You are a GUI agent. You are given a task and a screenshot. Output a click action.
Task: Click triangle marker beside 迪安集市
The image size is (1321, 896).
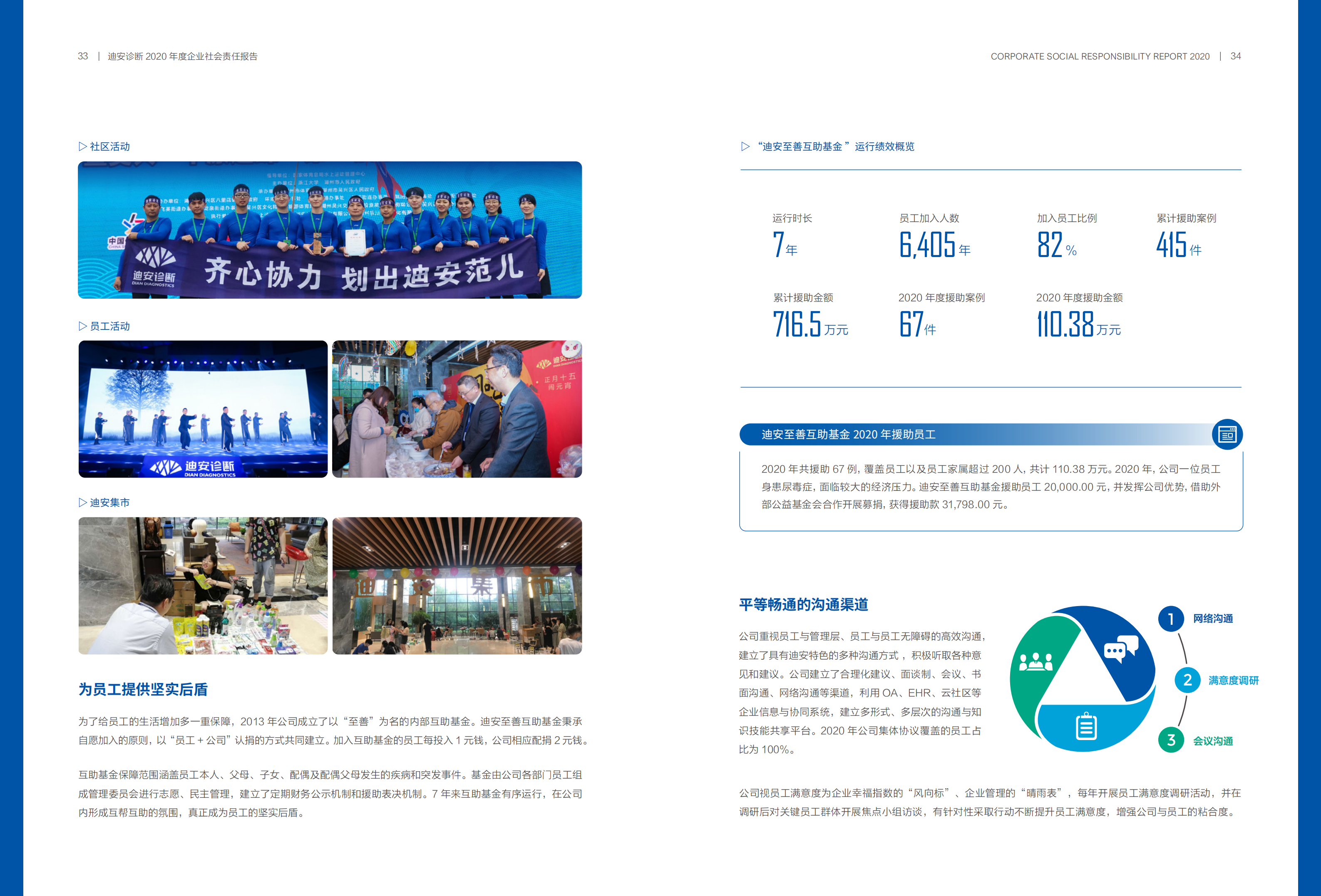[82, 502]
